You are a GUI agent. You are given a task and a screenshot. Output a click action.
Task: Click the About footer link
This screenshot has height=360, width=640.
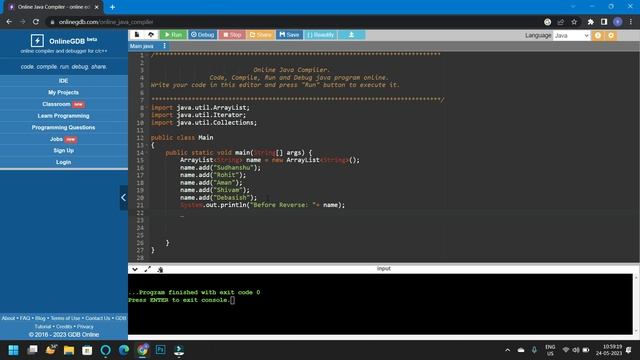coord(8,318)
